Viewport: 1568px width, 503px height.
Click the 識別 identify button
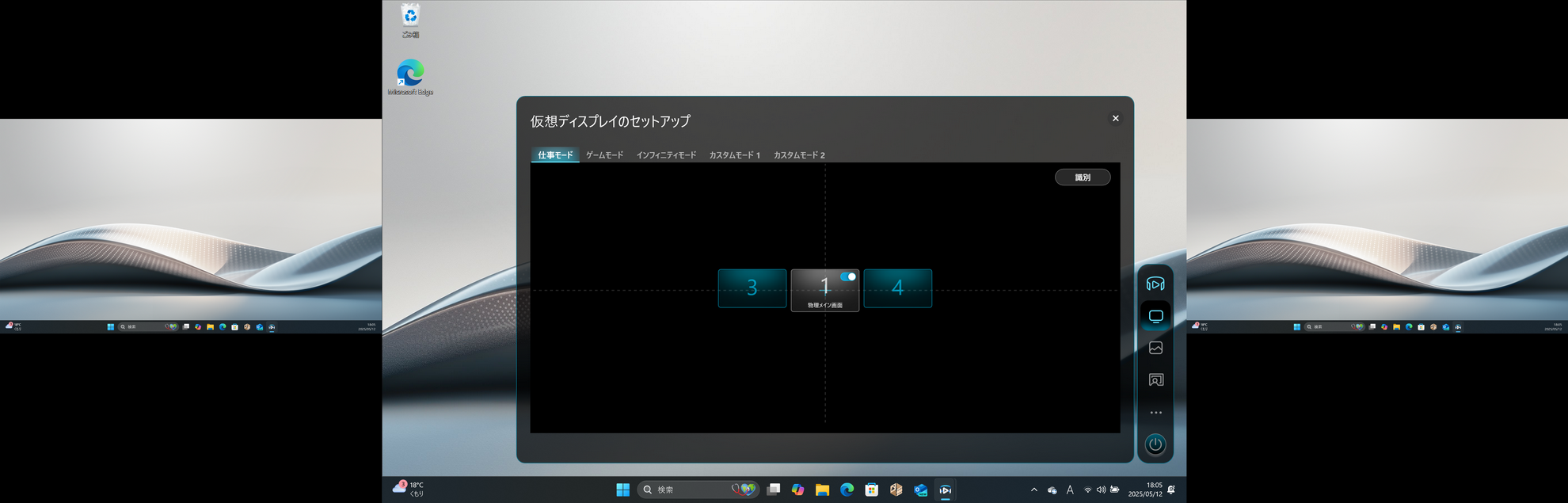click(x=1083, y=177)
